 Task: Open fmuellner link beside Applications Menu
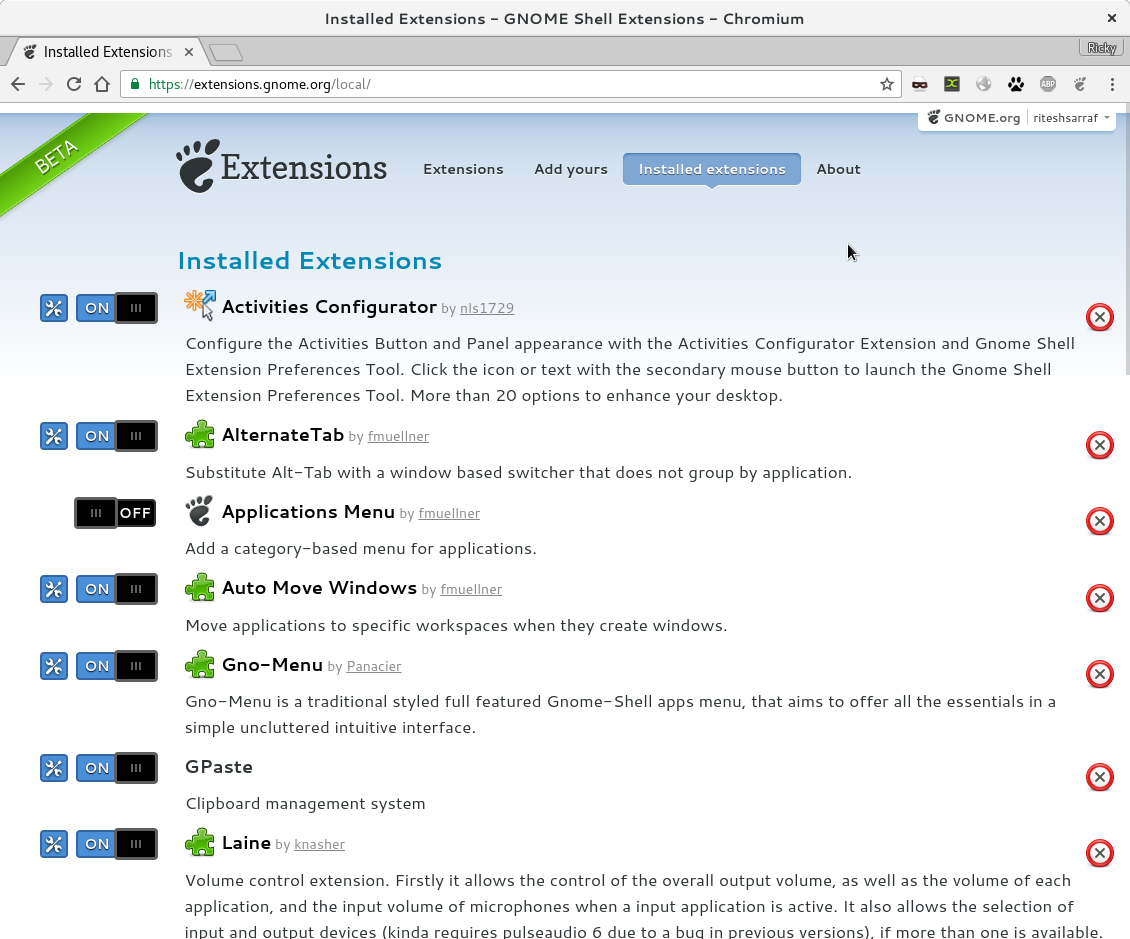click(x=449, y=514)
